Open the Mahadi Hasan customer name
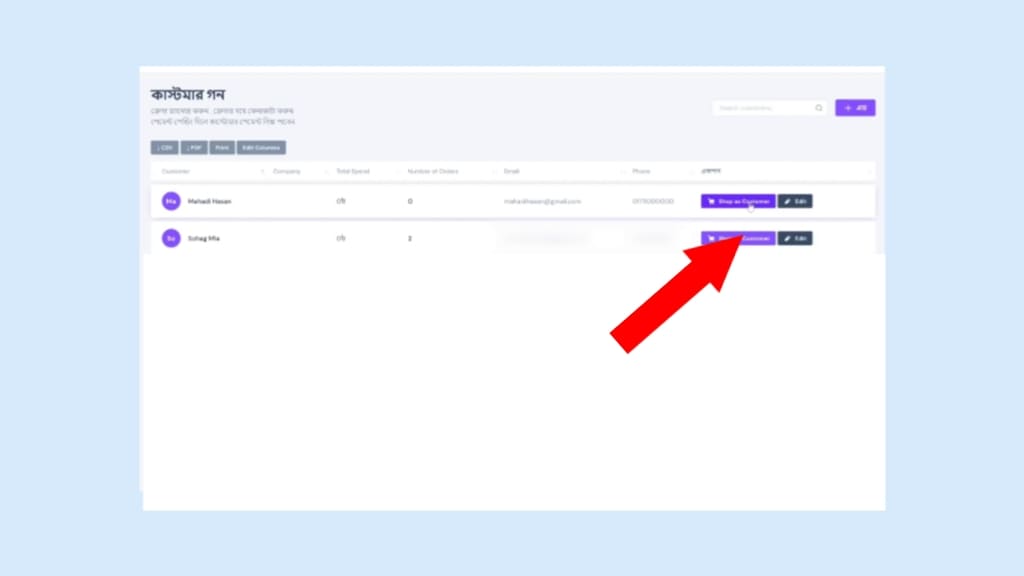 click(209, 201)
